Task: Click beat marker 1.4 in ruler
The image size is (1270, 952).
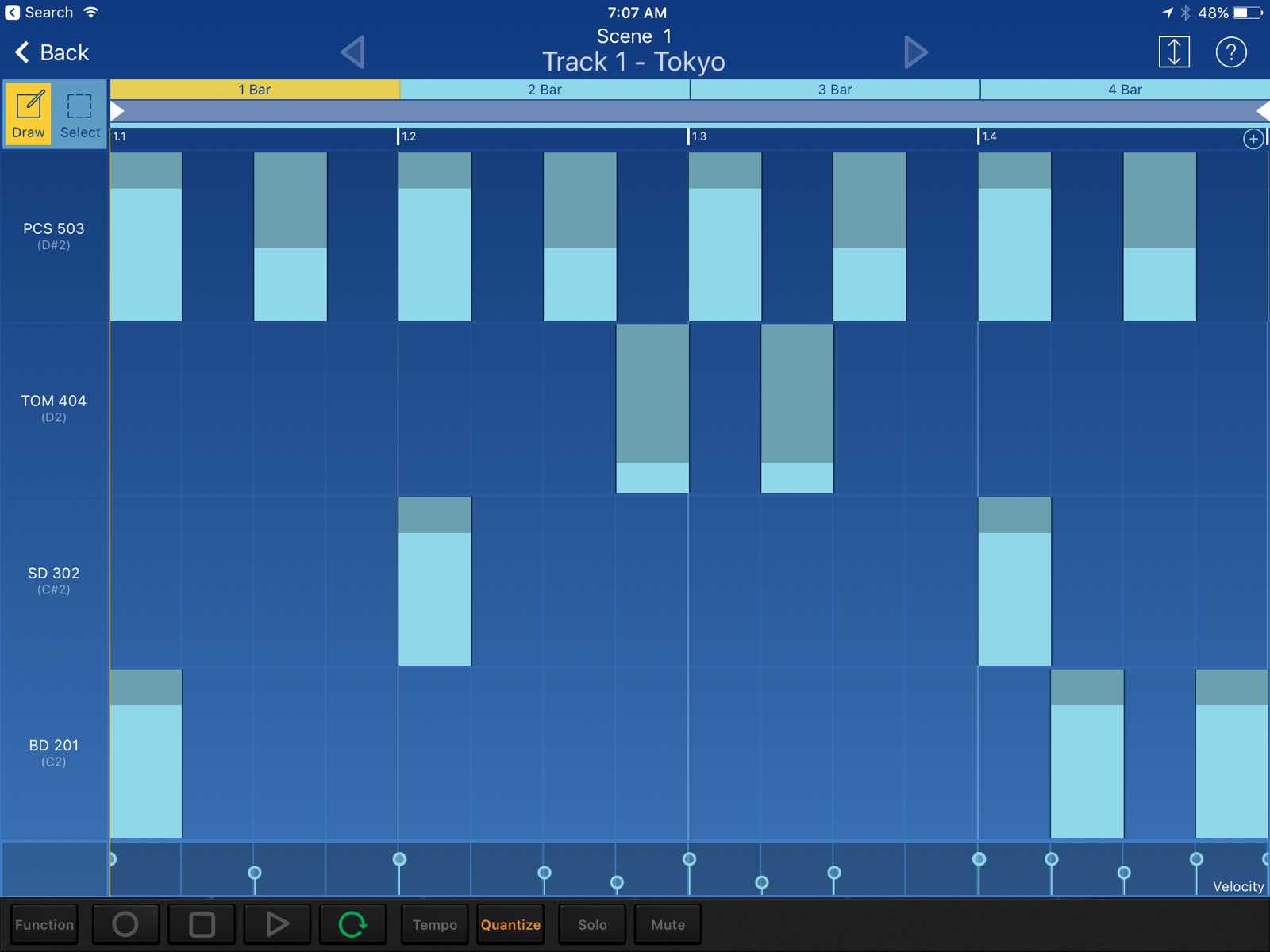Action: (987, 136)
